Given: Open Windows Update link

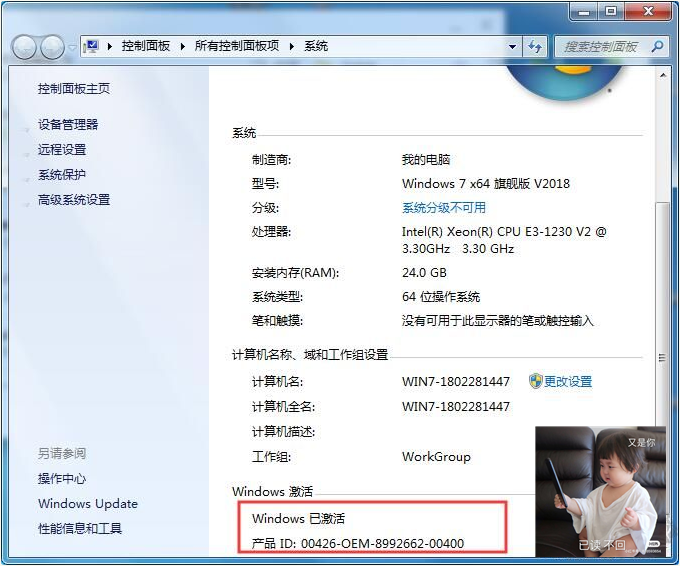Looking at the screenshot, I should pos(88,503).
